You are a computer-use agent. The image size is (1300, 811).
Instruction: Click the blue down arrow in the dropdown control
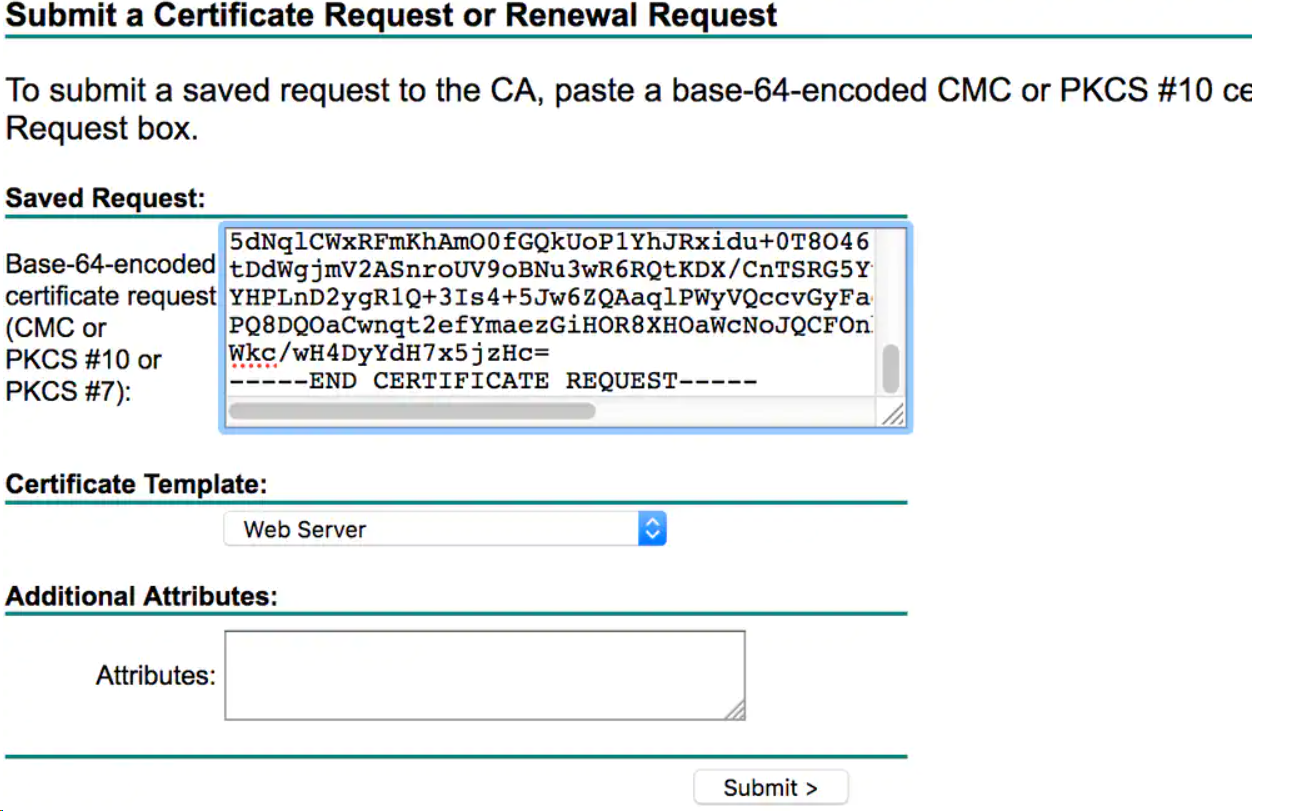652,535
